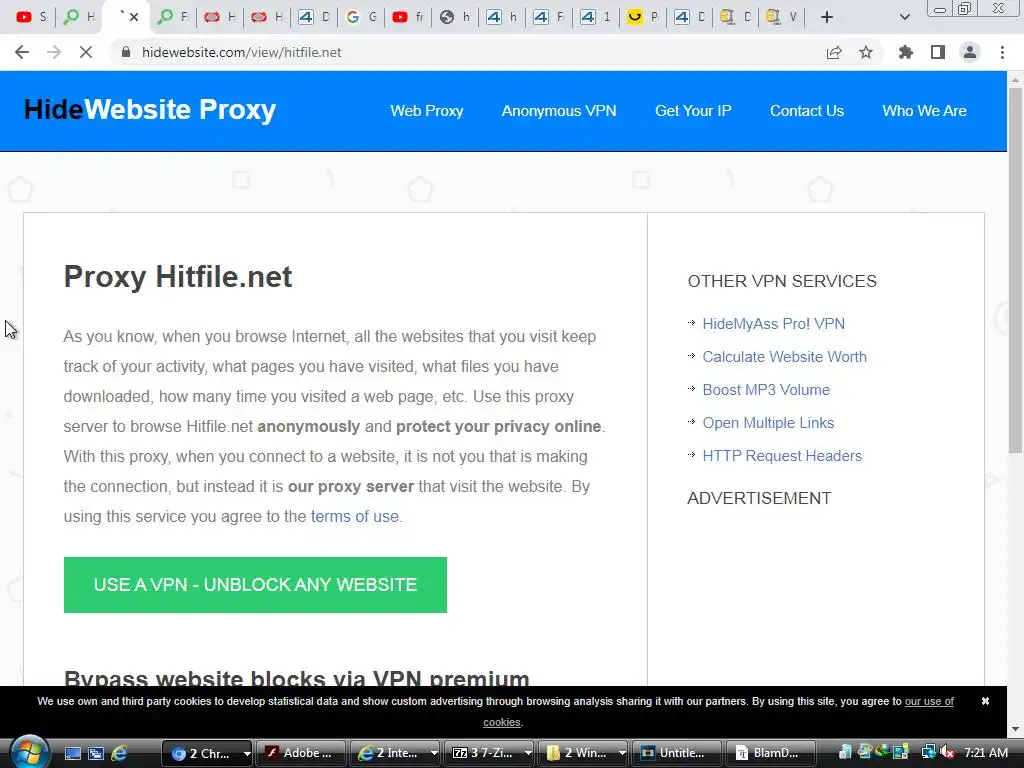Open the Chrome three-dot menu
The width and height of the screenshot is (1024, 768).
click(1002, 52)
